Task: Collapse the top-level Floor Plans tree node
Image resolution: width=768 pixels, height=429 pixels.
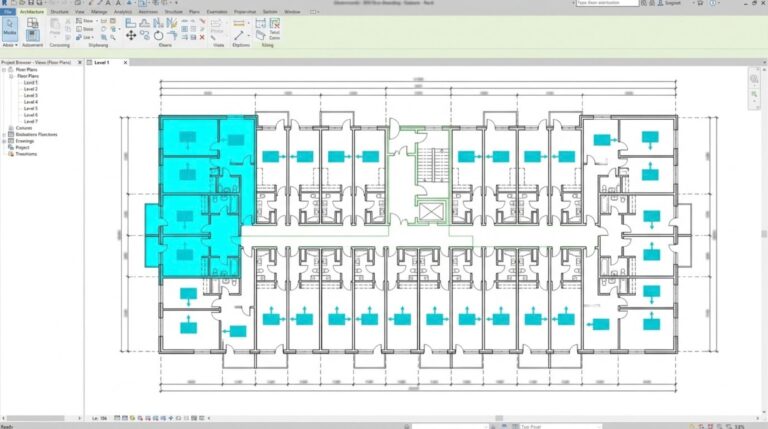Action: click(4, 70)
